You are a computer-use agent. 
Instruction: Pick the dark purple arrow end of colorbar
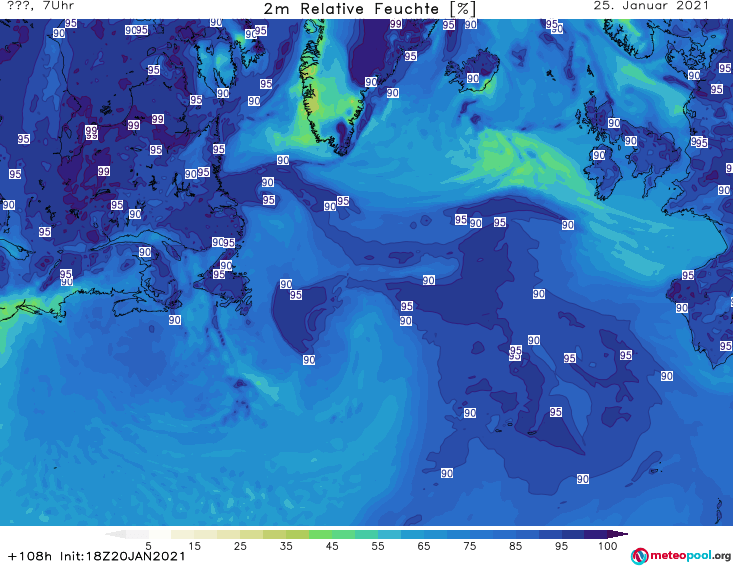(x=619, y=534)
